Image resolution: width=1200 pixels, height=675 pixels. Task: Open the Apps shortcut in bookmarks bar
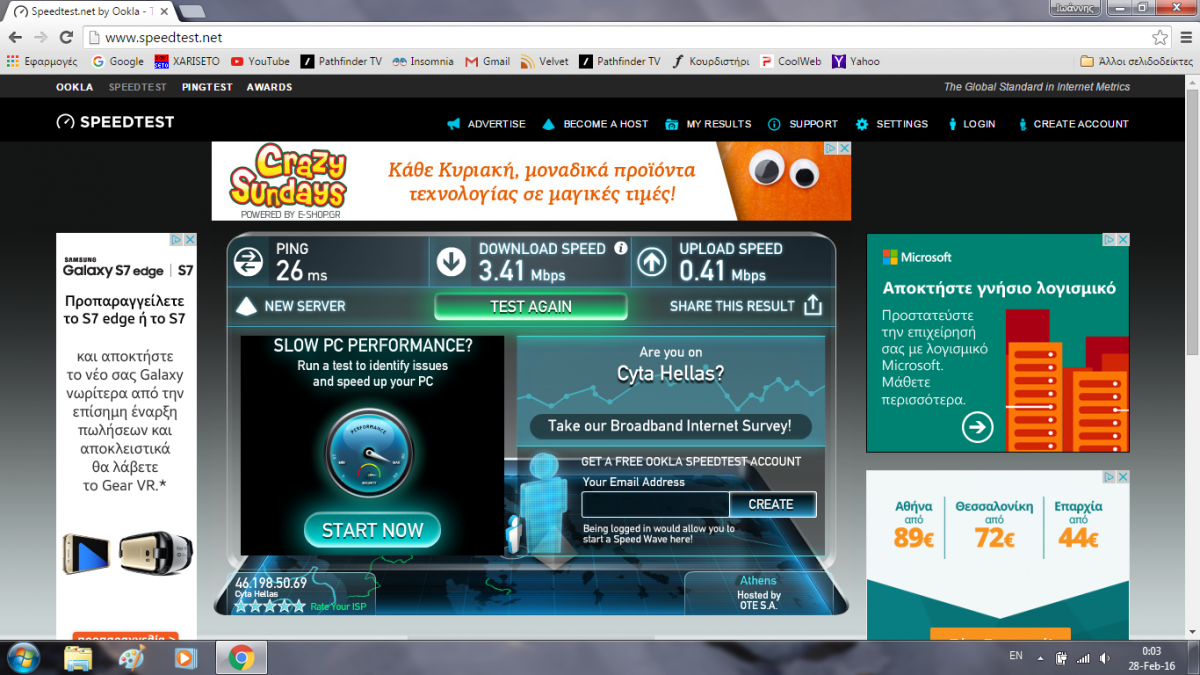coord(41,61)
